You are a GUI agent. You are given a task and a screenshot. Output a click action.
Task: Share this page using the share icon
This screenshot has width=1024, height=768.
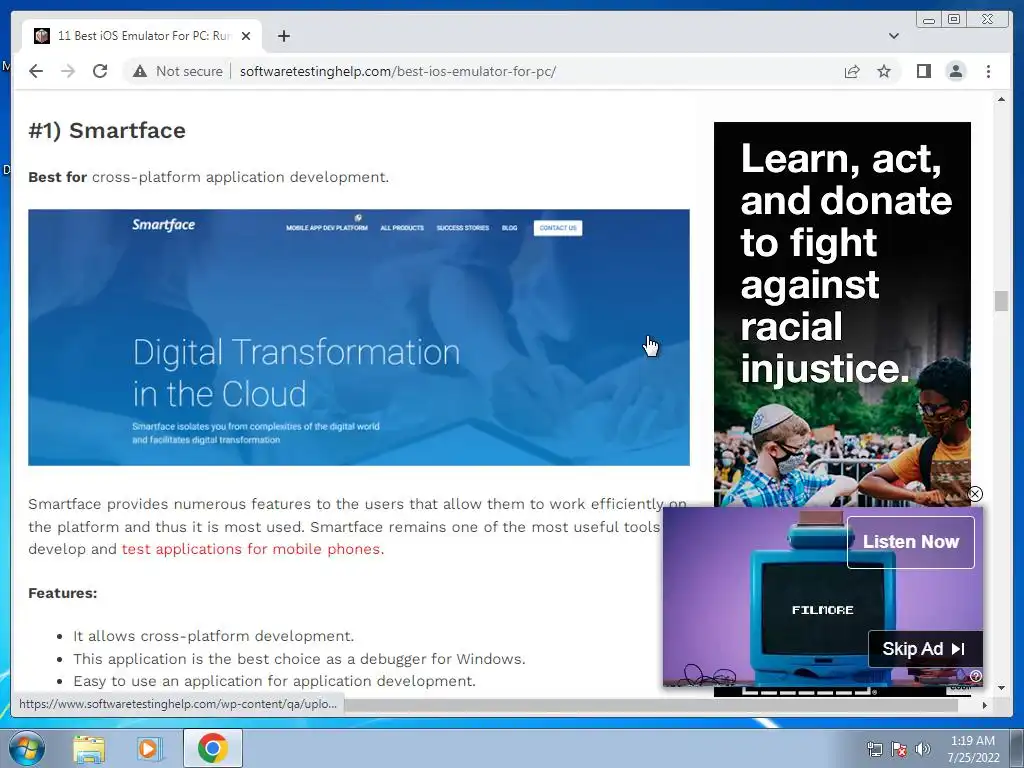[852, 71]
